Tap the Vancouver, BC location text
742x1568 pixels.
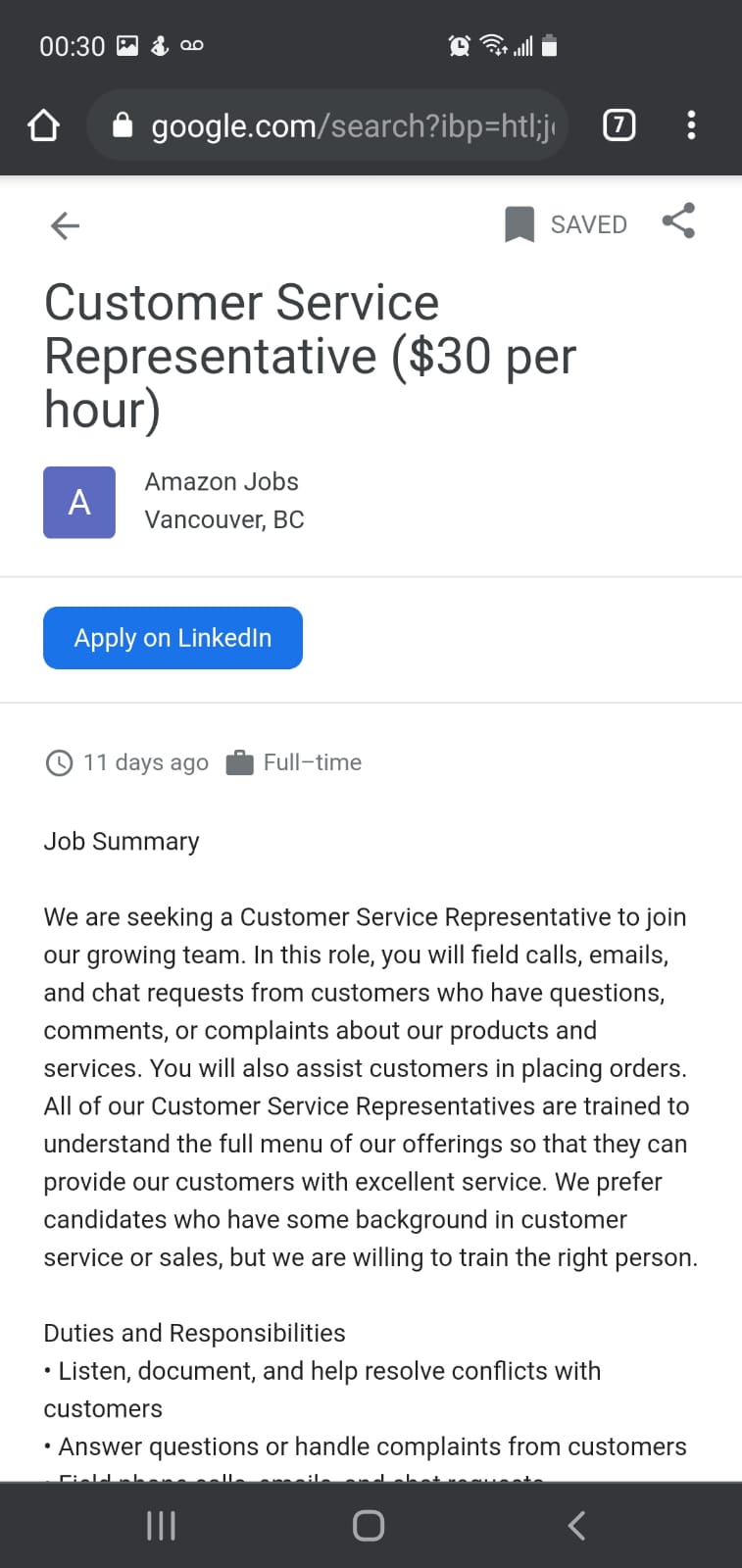[x=224, y=519]
